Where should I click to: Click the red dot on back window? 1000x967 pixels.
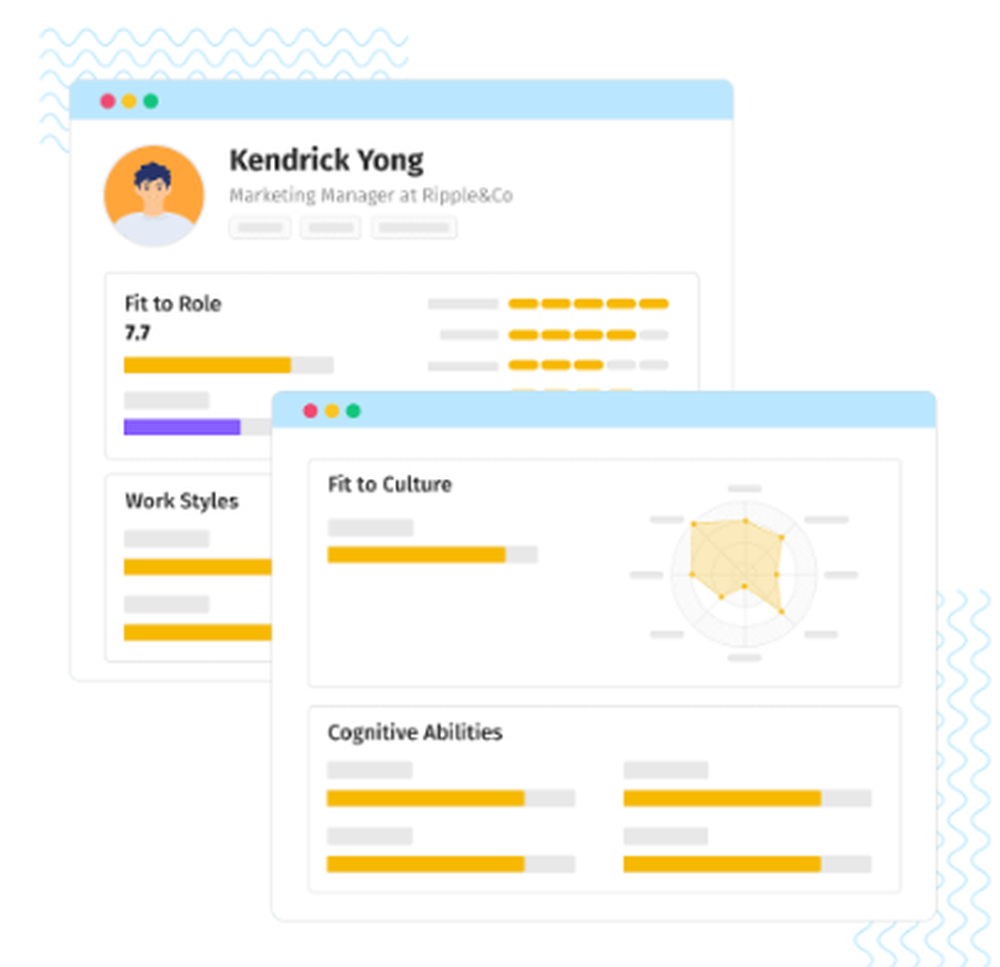click(x=108, y=101)
